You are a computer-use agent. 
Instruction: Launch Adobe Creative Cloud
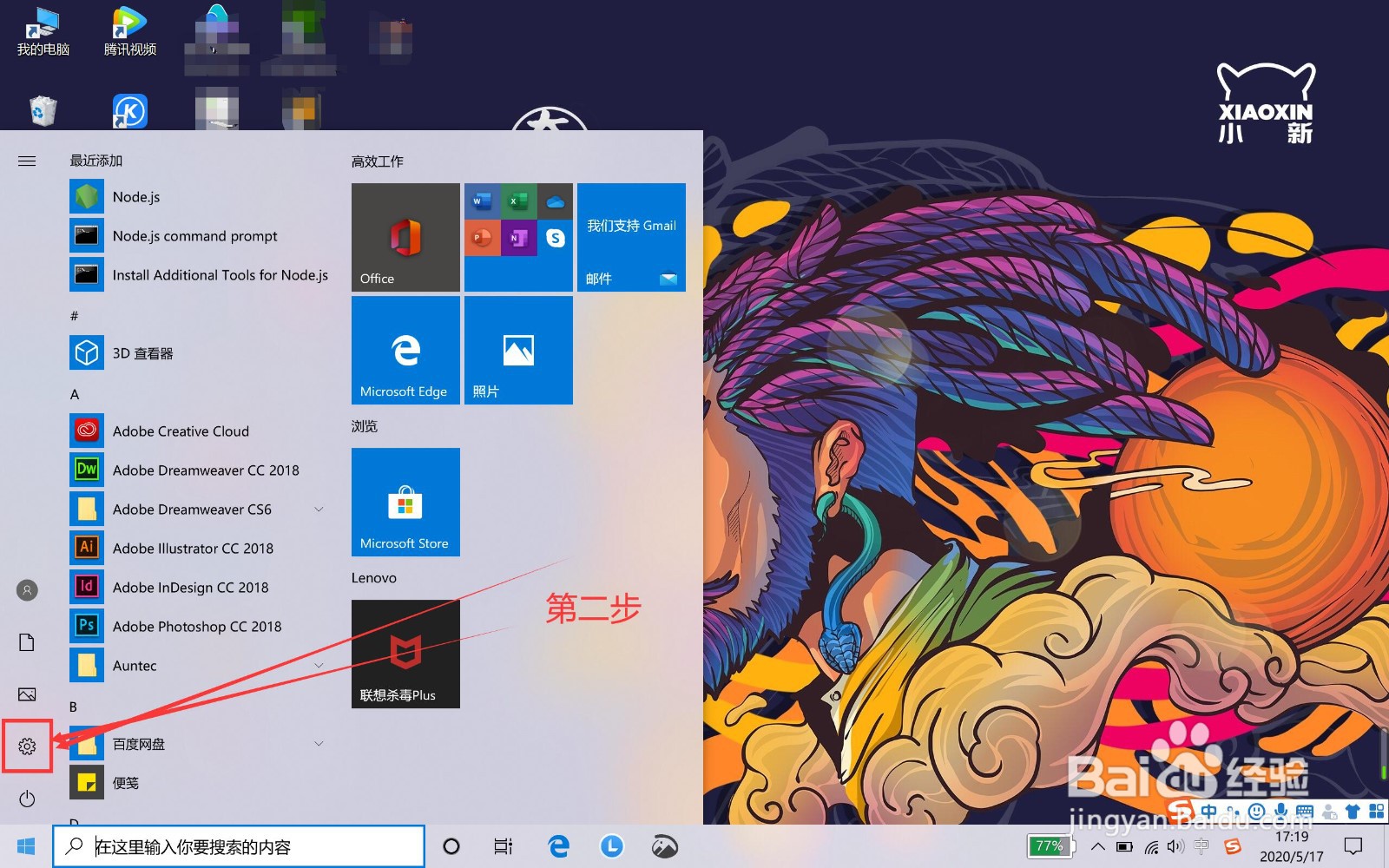pos(201,431)
